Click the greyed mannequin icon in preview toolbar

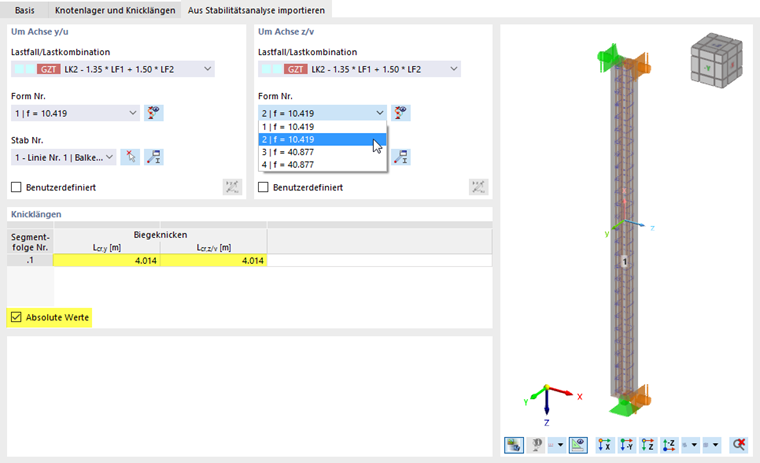click(537, 445)
